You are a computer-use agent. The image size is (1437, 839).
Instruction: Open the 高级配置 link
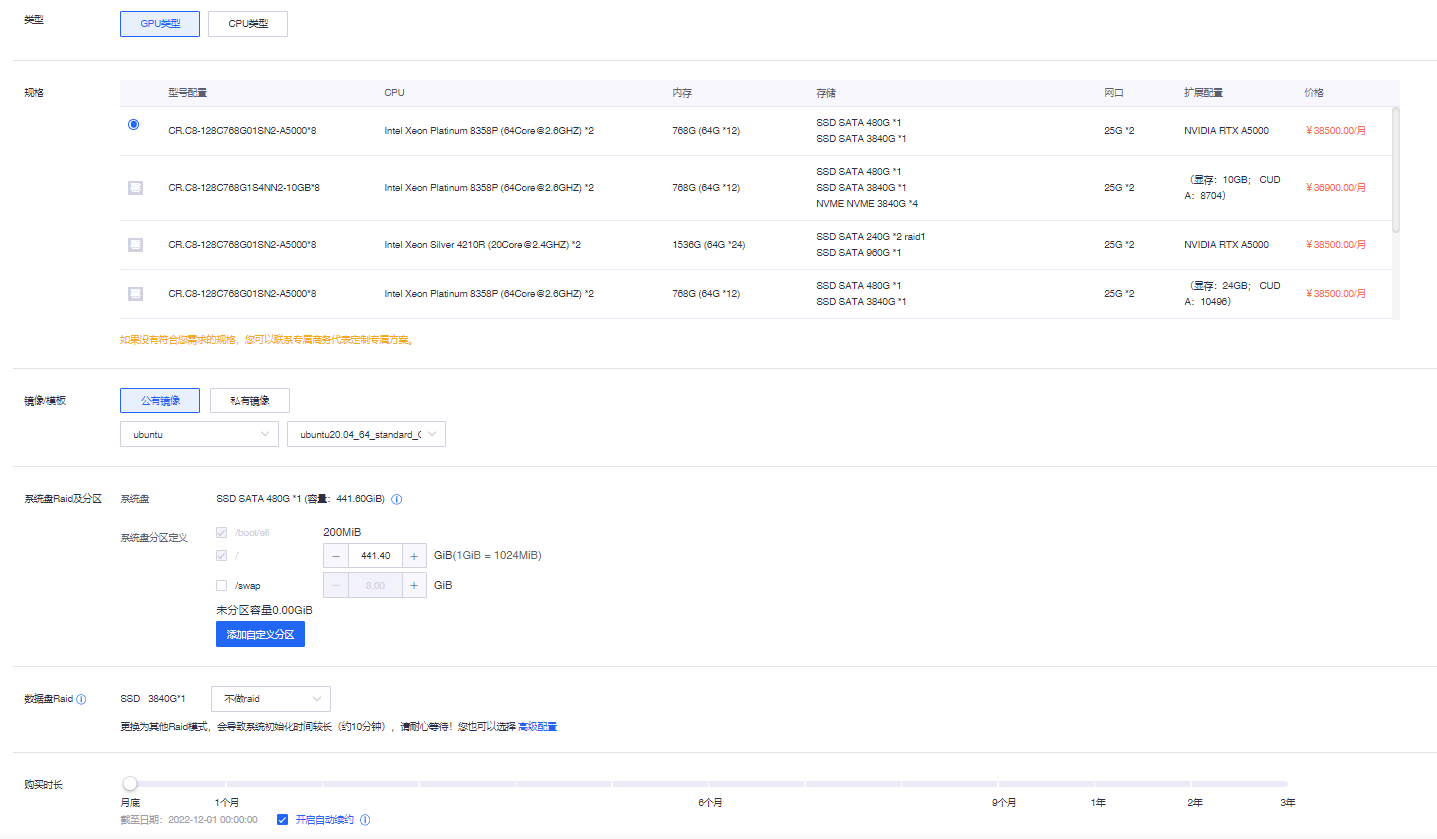click(x=537, y=727)
